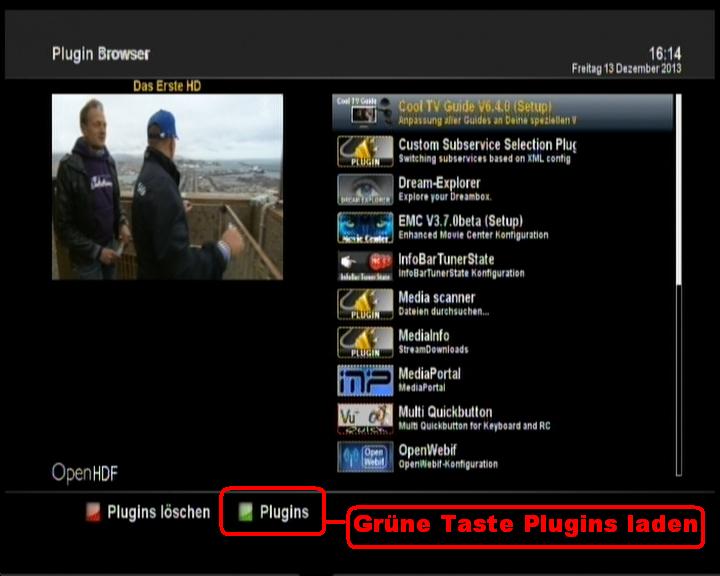The width and height of the screenshot is (720, 576).
Task: Click the green color key square
Action: [245, 513]
